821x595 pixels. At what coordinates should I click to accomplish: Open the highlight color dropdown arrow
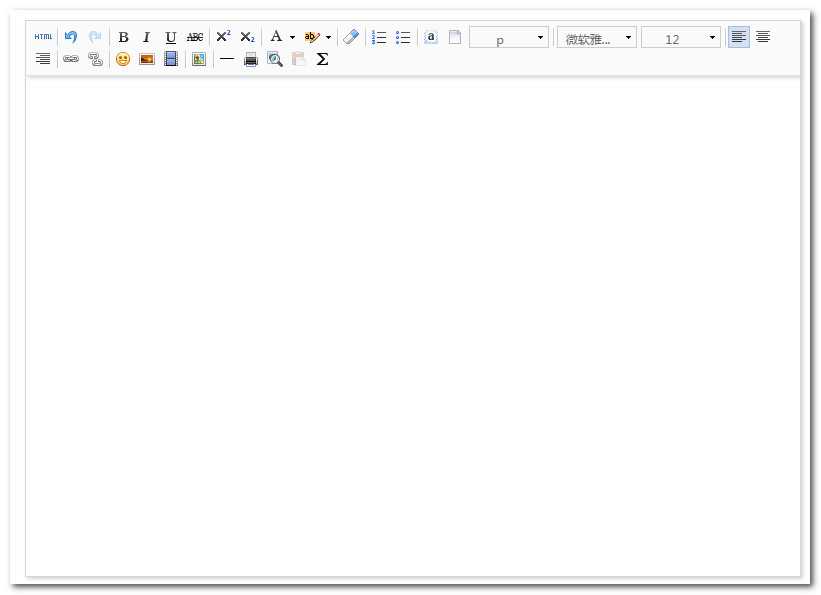[x=328, y=37]
